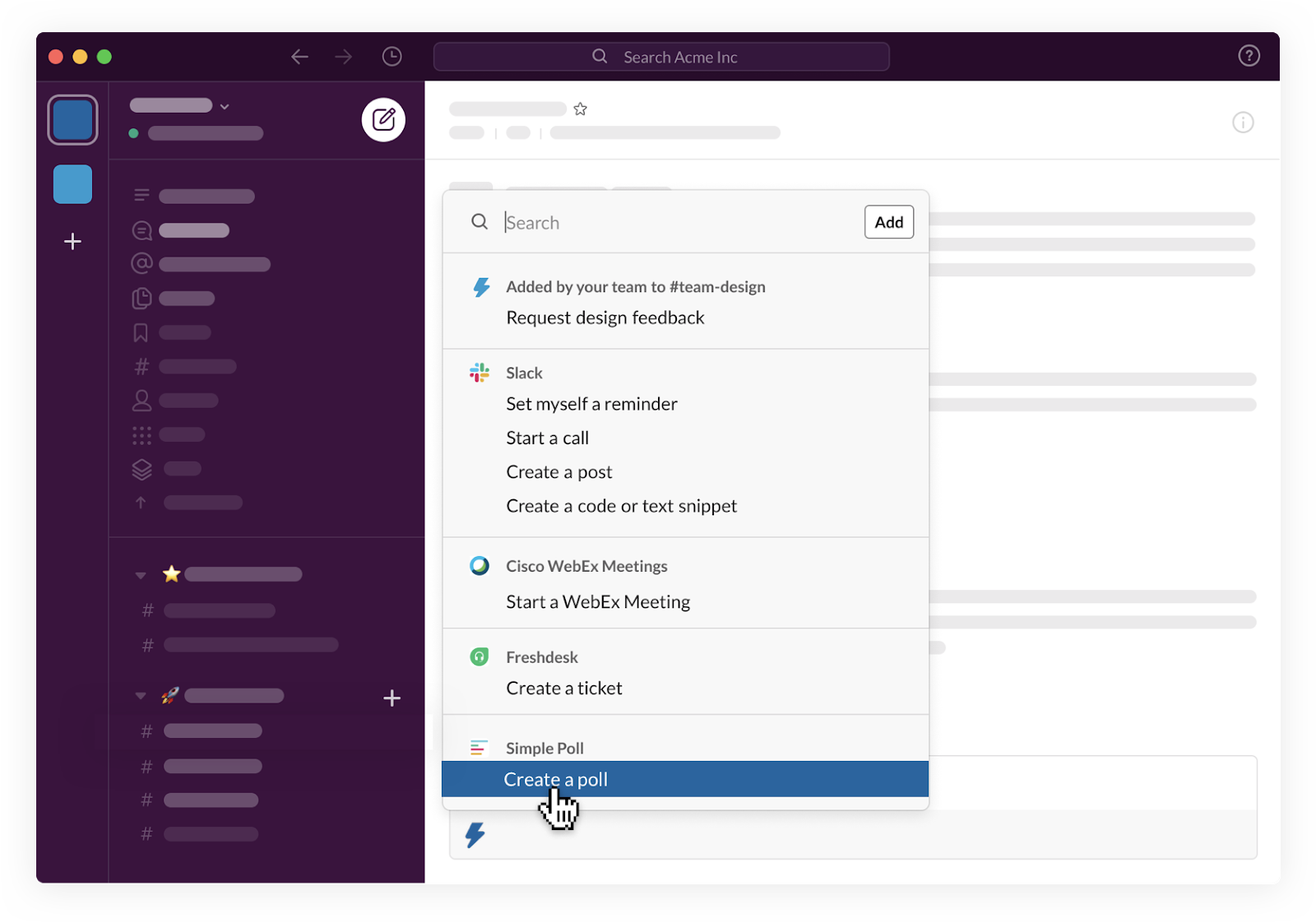This screenshot has width=1316, height=923.
Task: Choose Request design feedback
Action: [605, 318]
